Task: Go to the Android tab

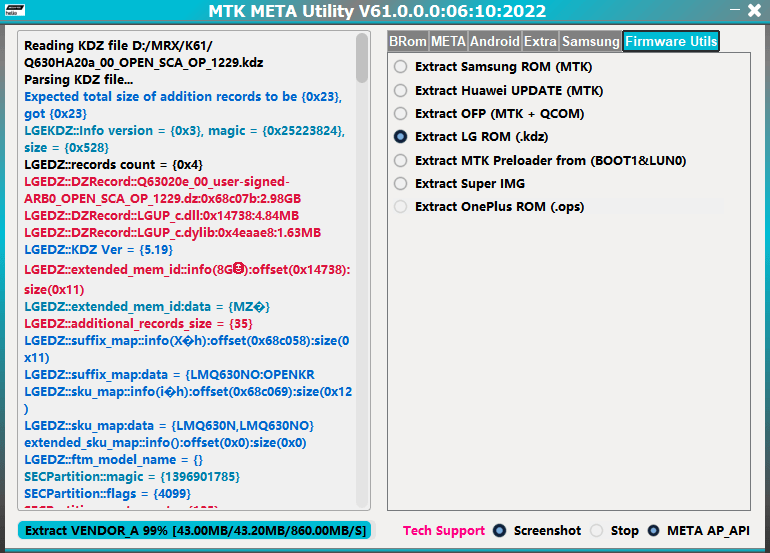Action: tap(495, 41)
